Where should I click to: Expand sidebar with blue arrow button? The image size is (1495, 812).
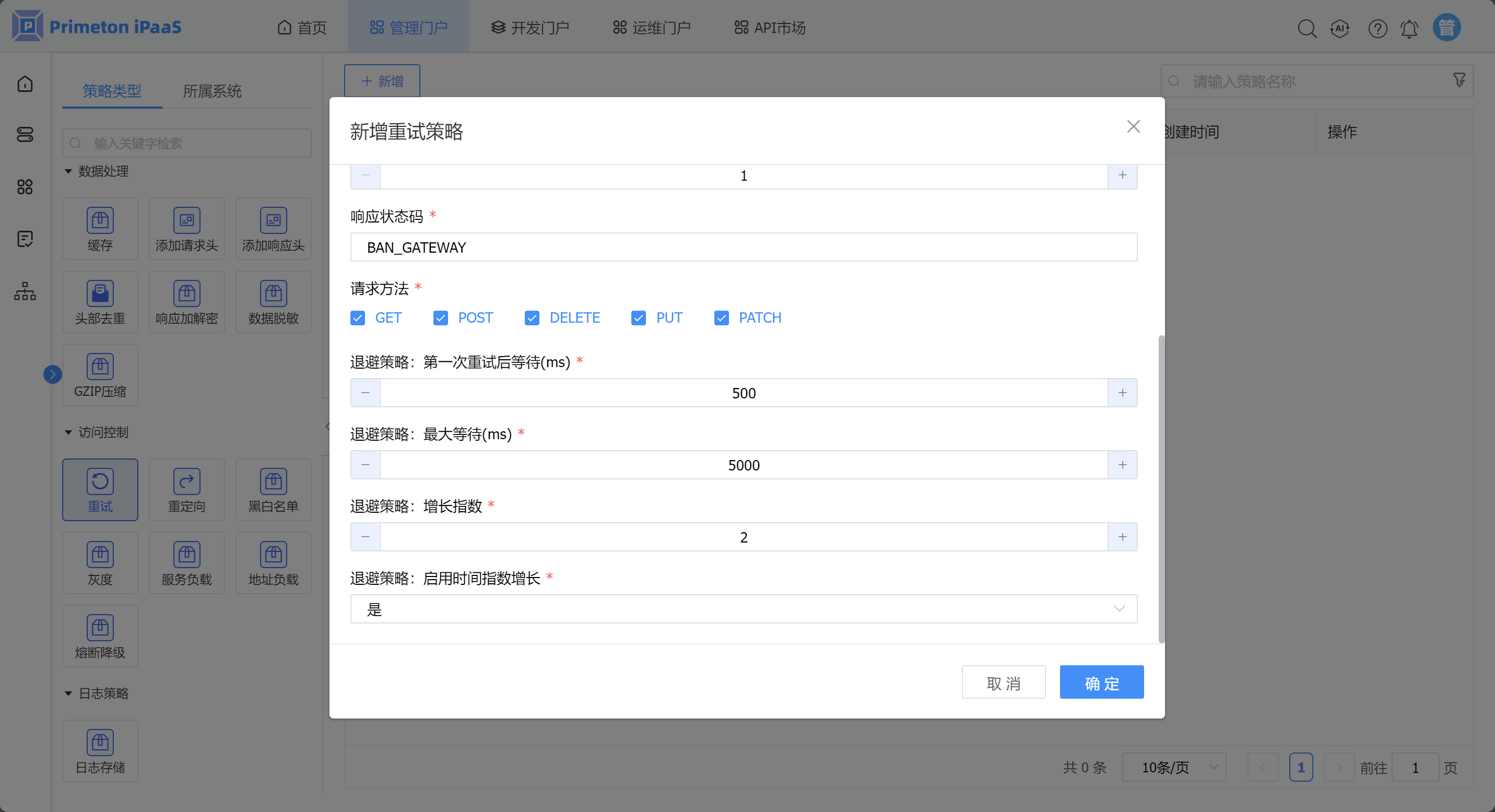[x=52, y=374]
